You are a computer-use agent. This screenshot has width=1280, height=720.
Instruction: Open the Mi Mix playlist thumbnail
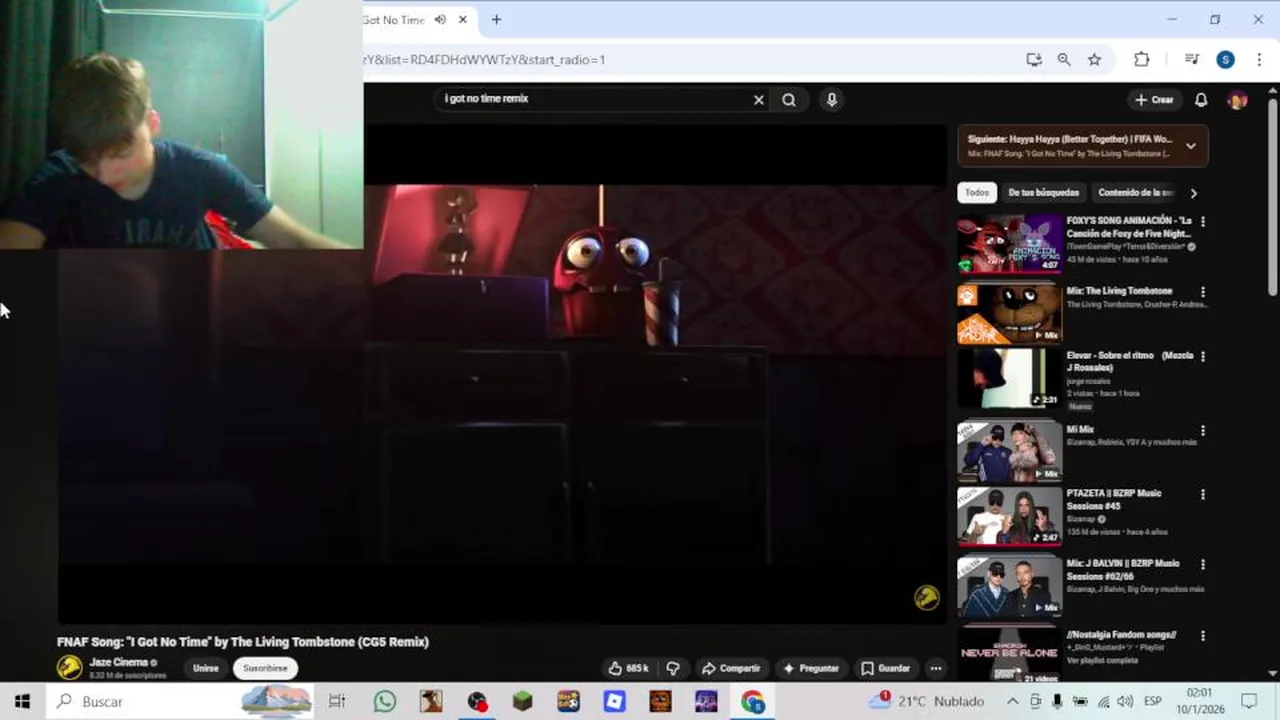1009,451
